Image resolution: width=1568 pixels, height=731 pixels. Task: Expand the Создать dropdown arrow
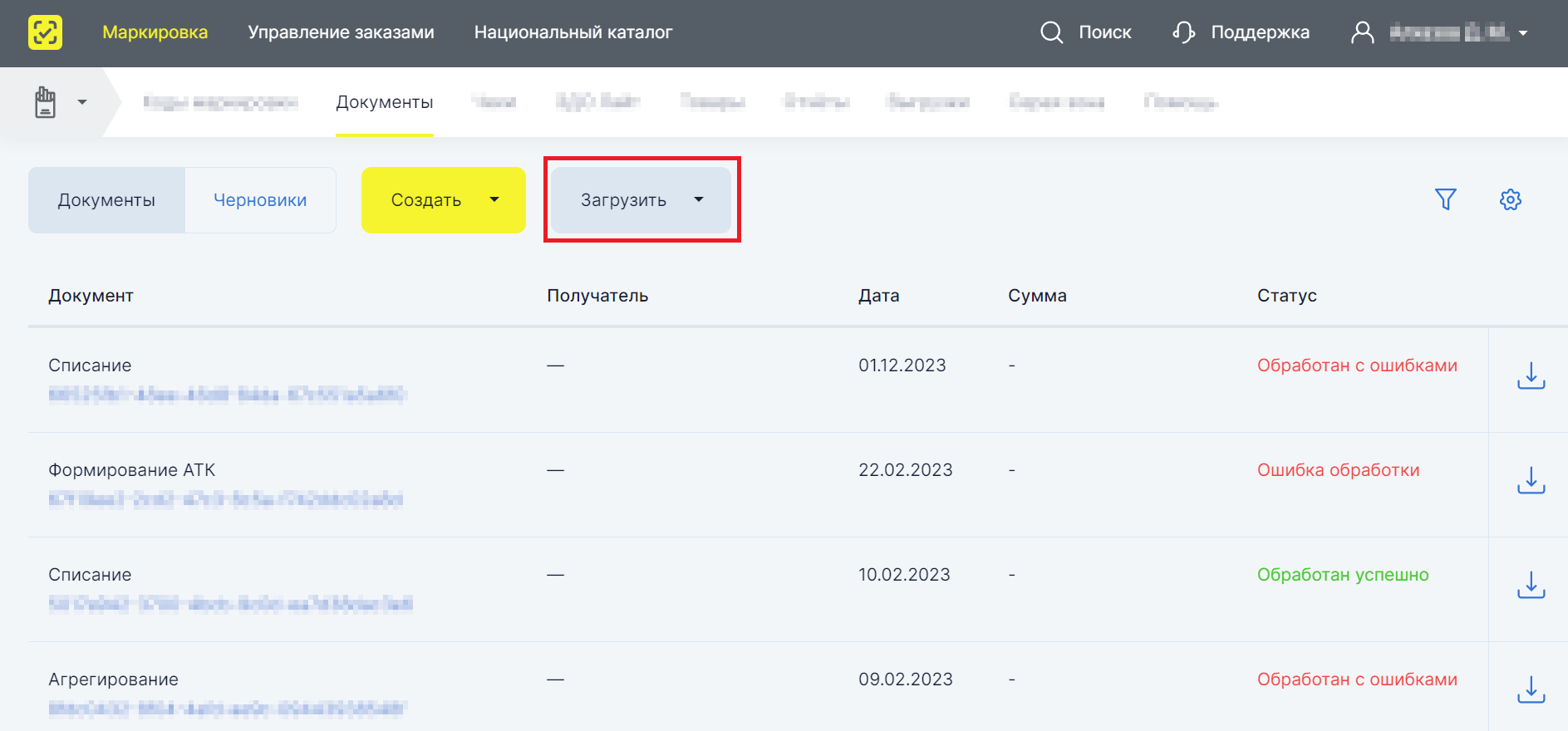[494, 199]
